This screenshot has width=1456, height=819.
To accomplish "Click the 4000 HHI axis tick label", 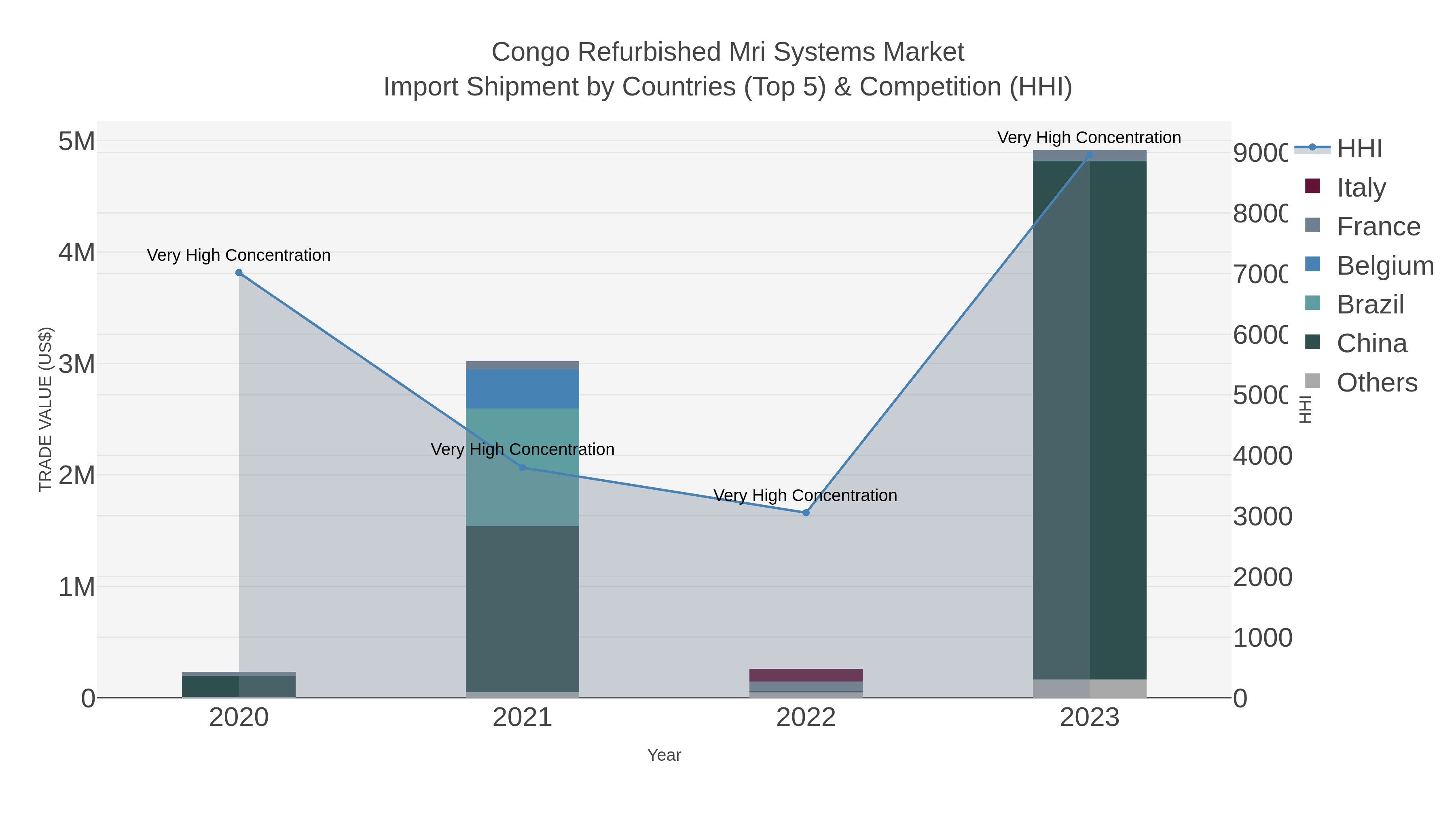I will pos(1262,455).
